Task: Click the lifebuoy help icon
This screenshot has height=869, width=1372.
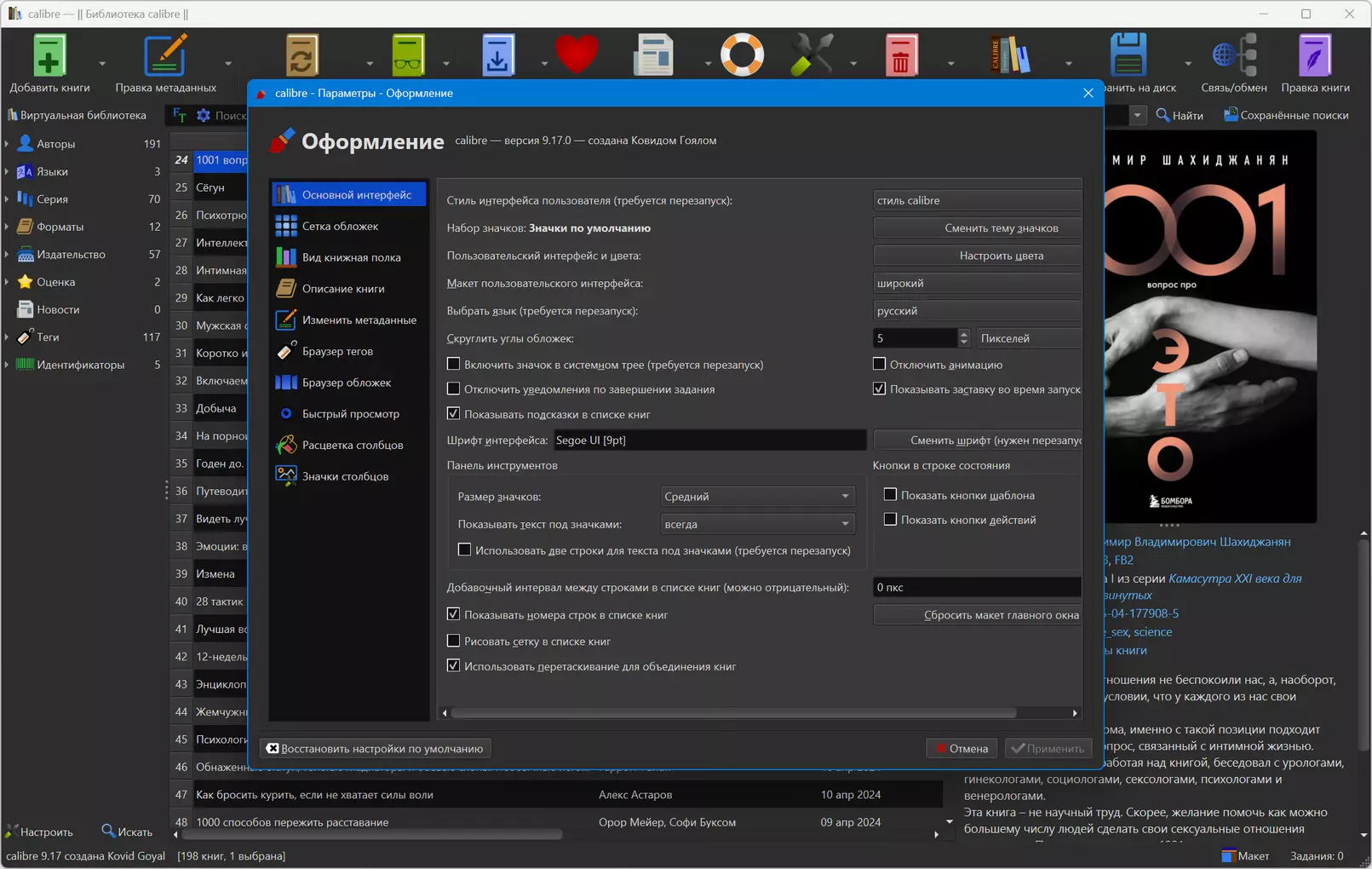Action: coord(742,55)
